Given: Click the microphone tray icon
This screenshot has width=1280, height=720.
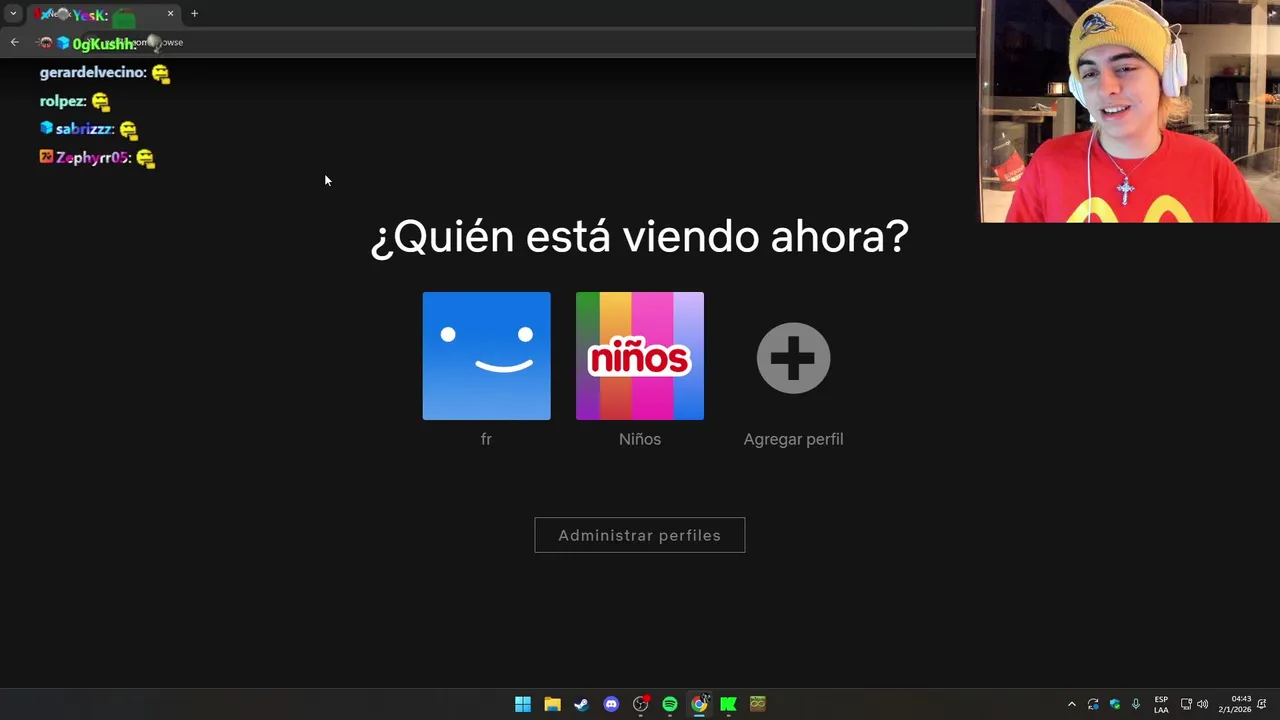Looking at the screenshot, I should click(x=1136, y=704).
